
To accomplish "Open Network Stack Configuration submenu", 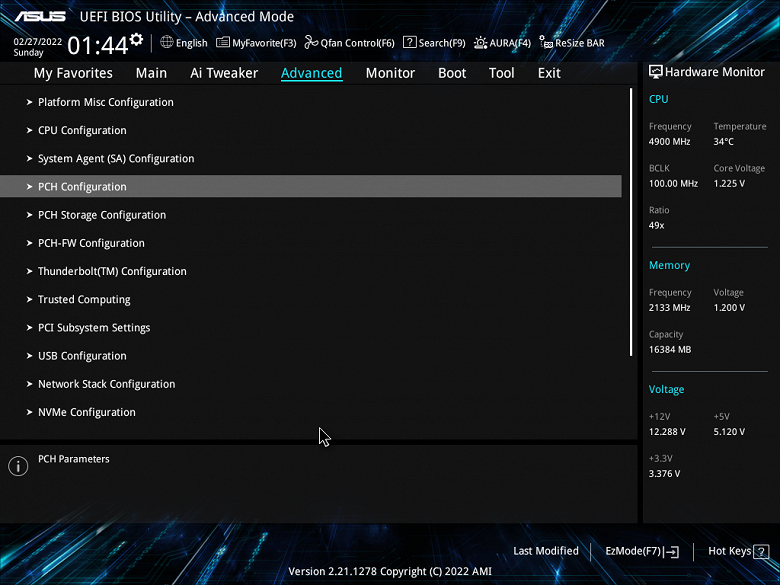I will [x=311, y=384].
